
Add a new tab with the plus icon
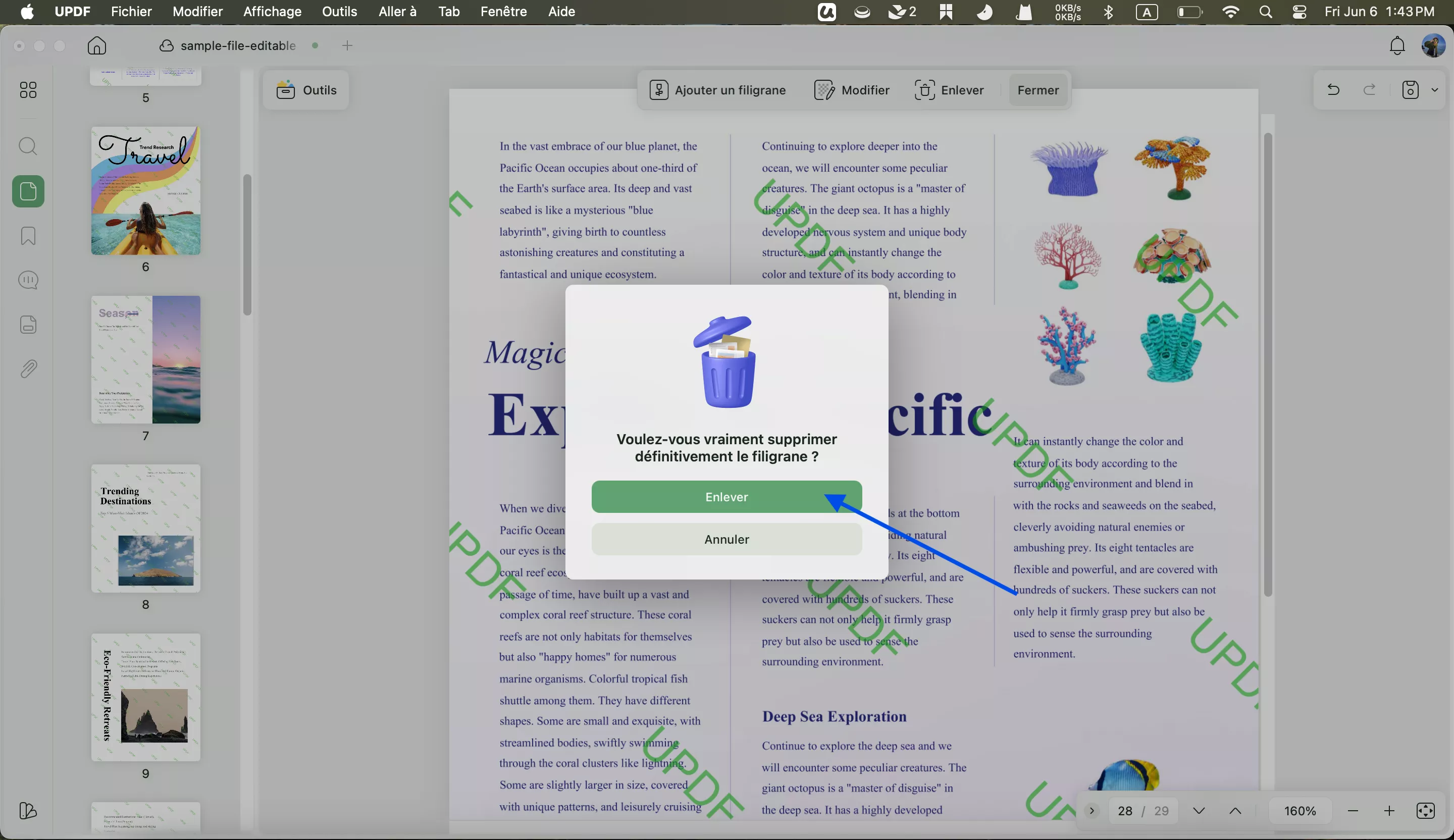coord(347,45)
